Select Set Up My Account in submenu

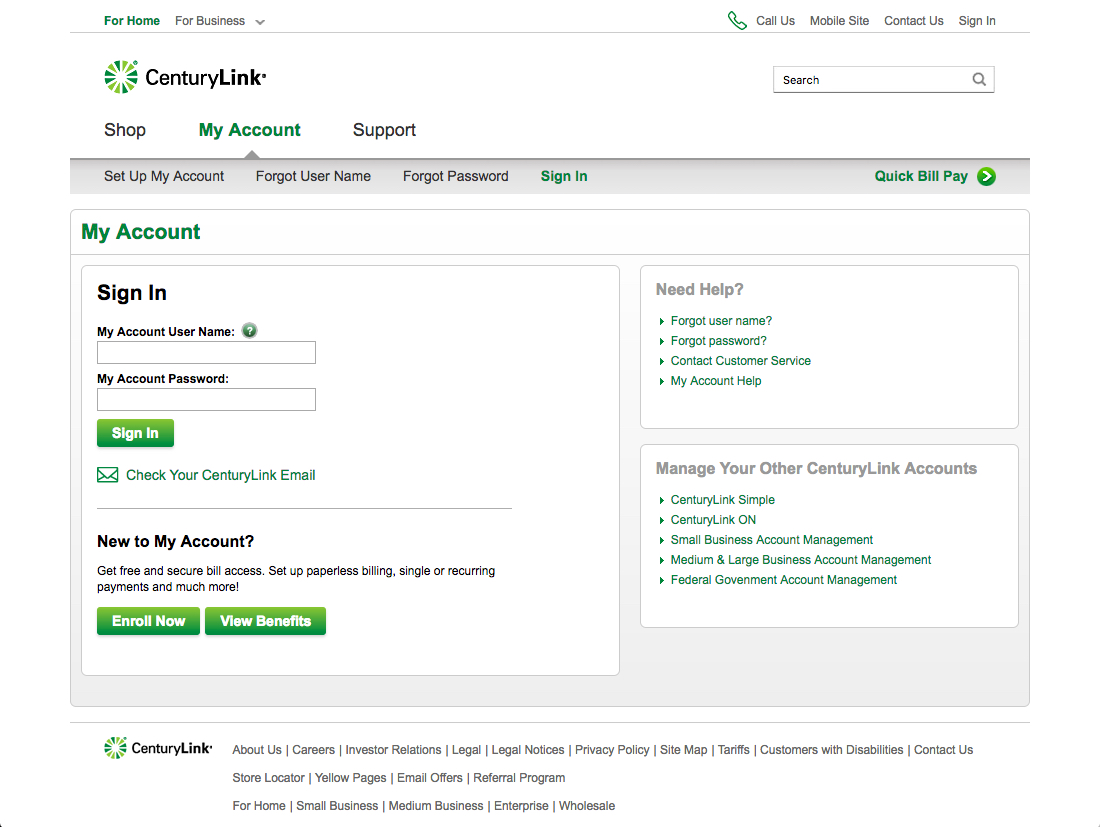click(164, 176)
